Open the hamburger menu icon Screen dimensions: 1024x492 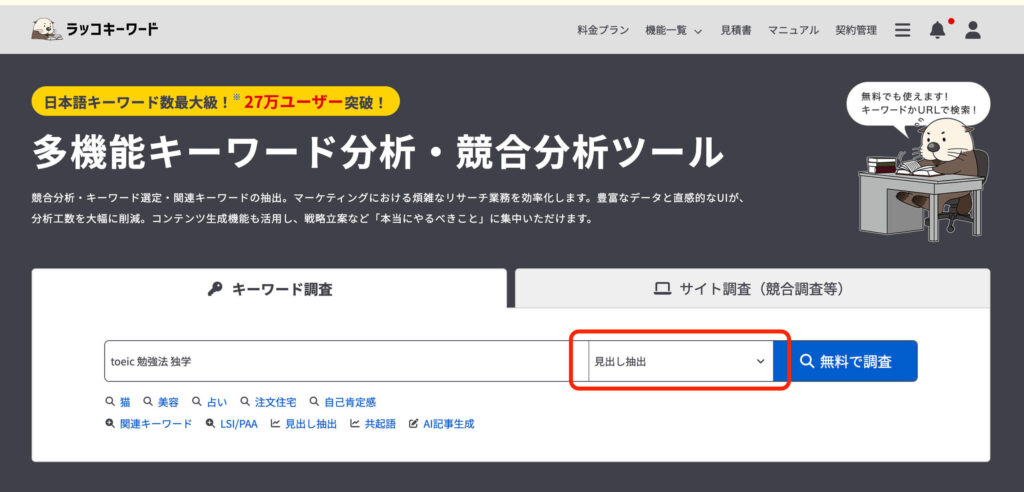903,30
